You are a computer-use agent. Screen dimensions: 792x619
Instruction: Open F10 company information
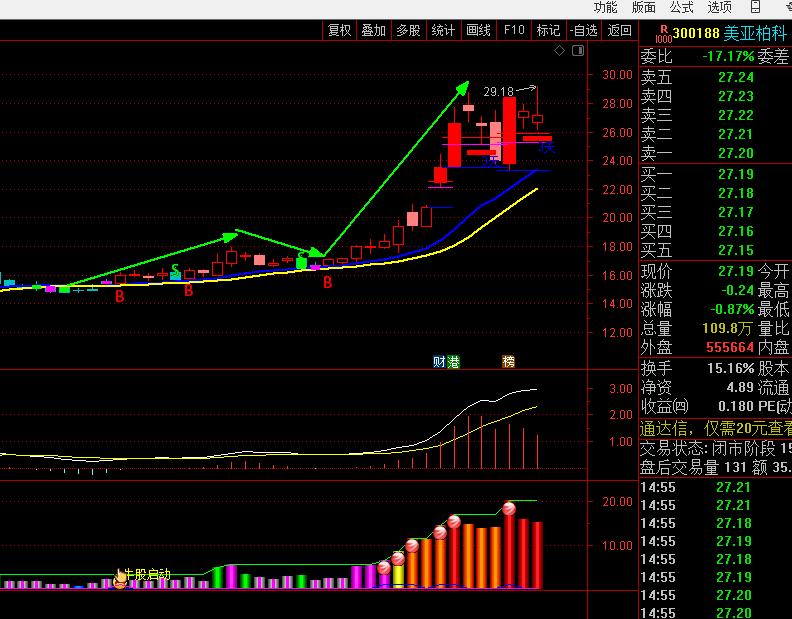[x=514, y=31]
